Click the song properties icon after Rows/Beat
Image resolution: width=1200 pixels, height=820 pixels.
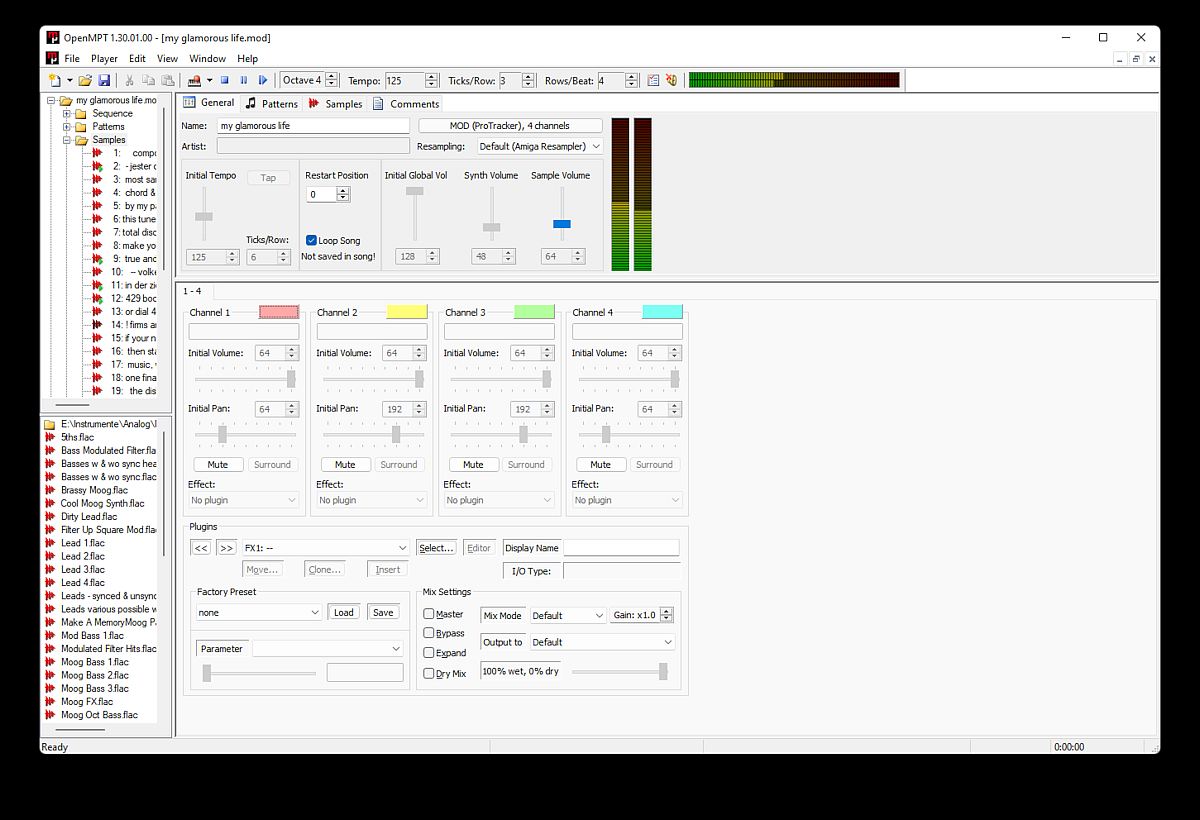tap(653, 80)
